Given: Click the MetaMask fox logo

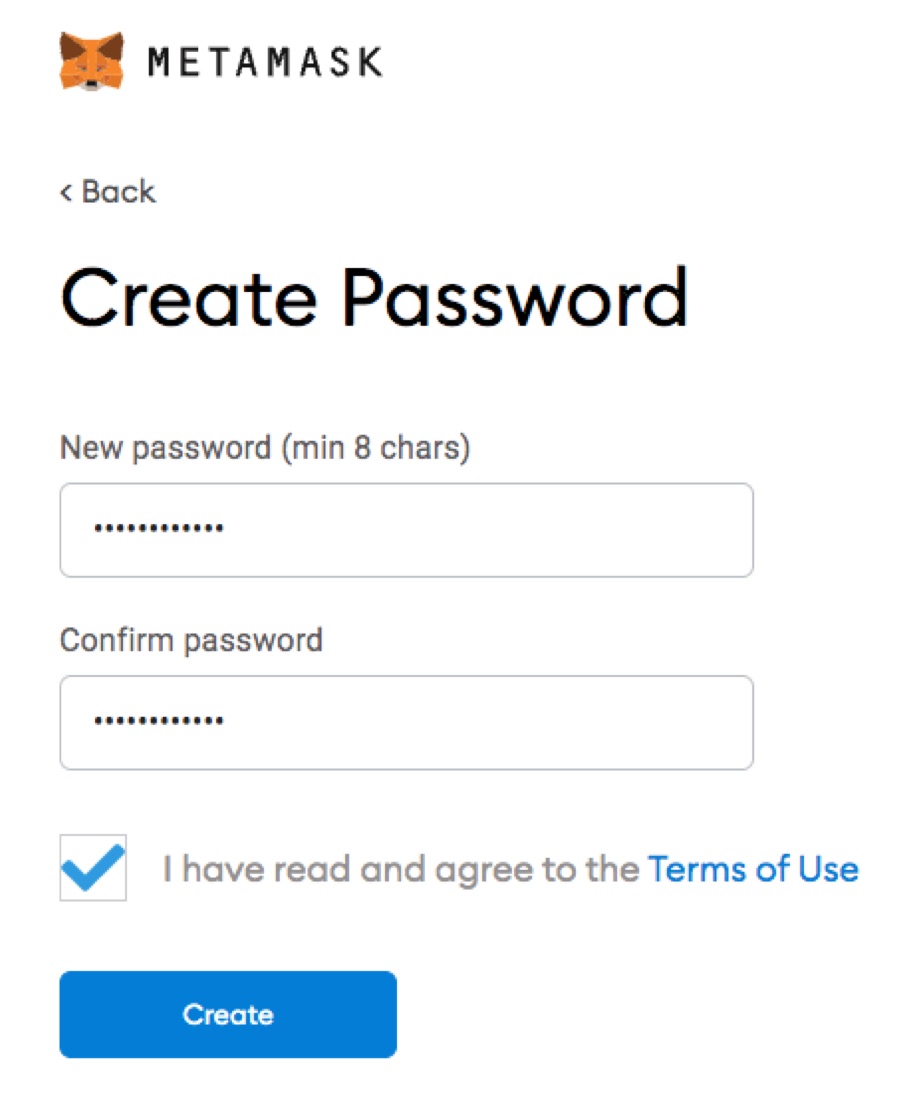Looking at the screenshot, I should 92,61.
